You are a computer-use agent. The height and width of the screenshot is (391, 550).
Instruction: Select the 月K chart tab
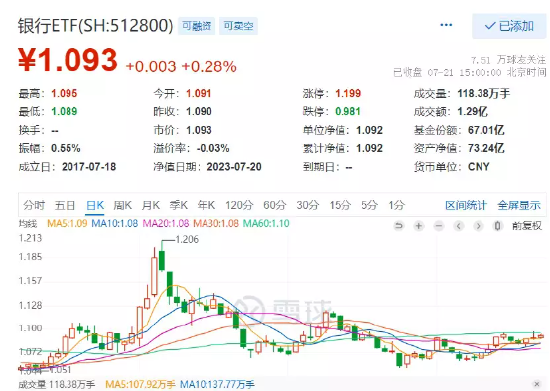coord(150,205)
